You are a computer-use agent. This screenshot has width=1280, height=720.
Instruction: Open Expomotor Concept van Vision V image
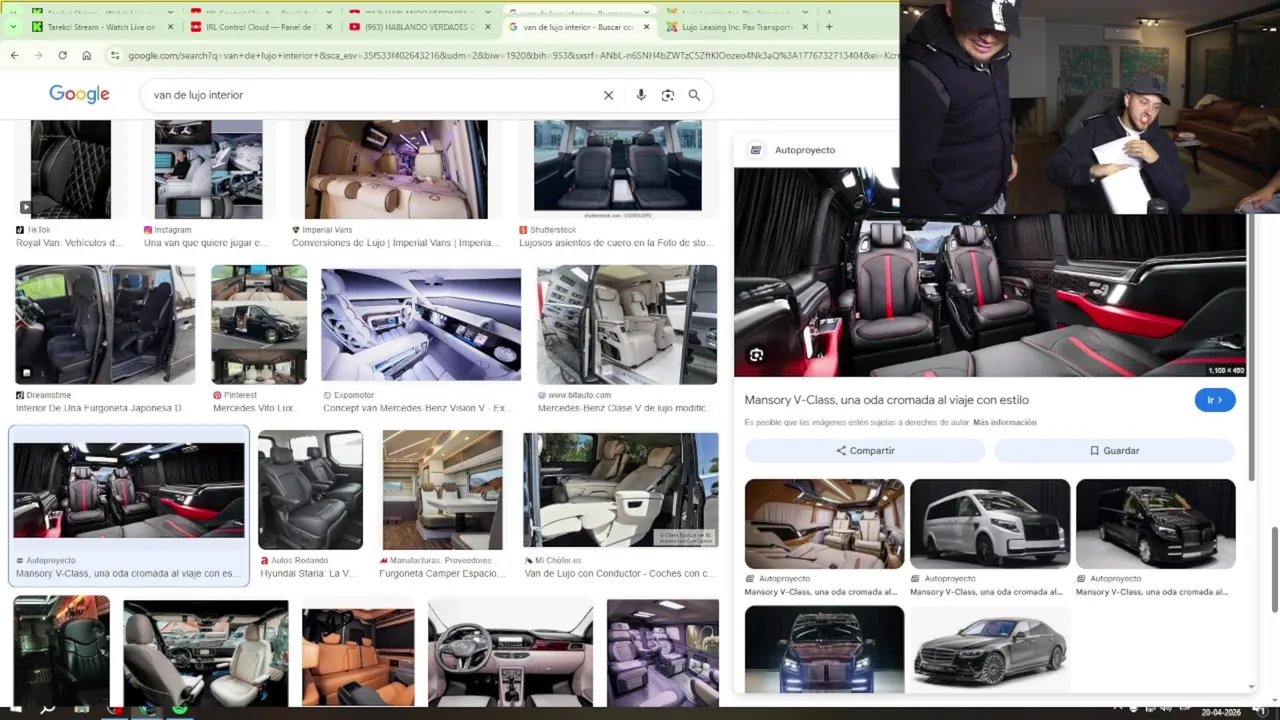pos(421,325)
